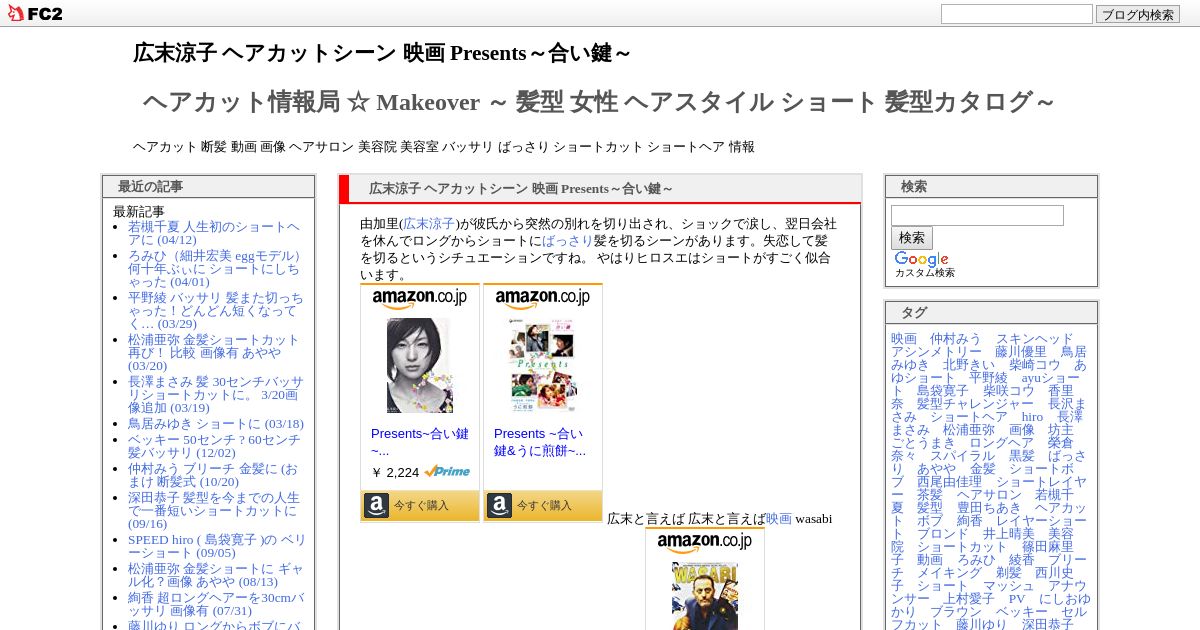Select the ヘアサロン tag
The height and width of the screenshot is (630, 1200).
(989, 495)
